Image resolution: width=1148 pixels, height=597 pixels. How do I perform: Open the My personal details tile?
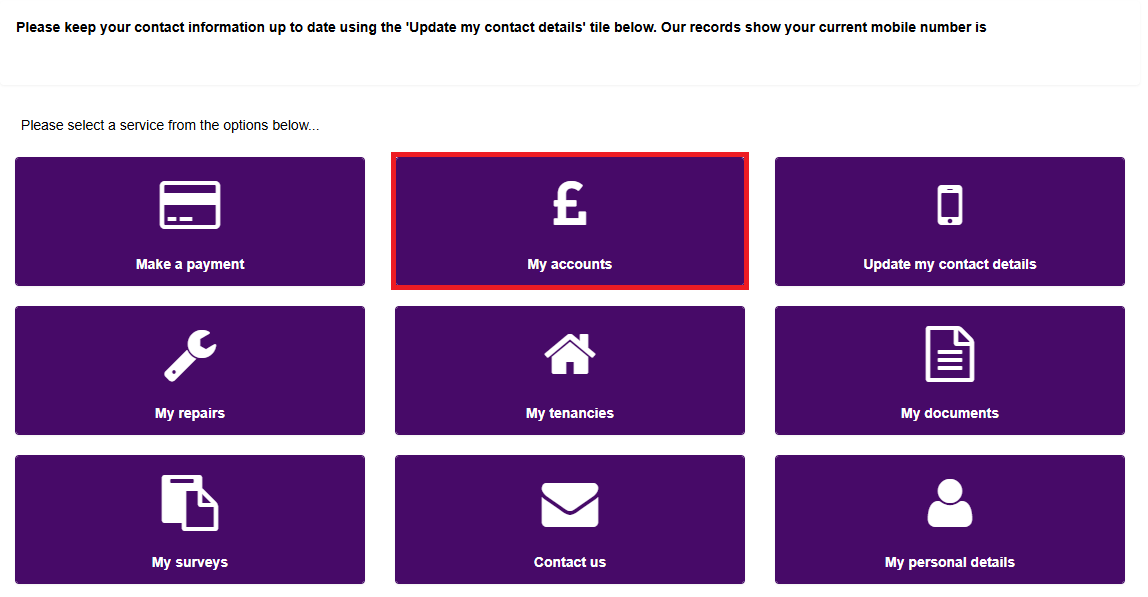coord(949,519)
